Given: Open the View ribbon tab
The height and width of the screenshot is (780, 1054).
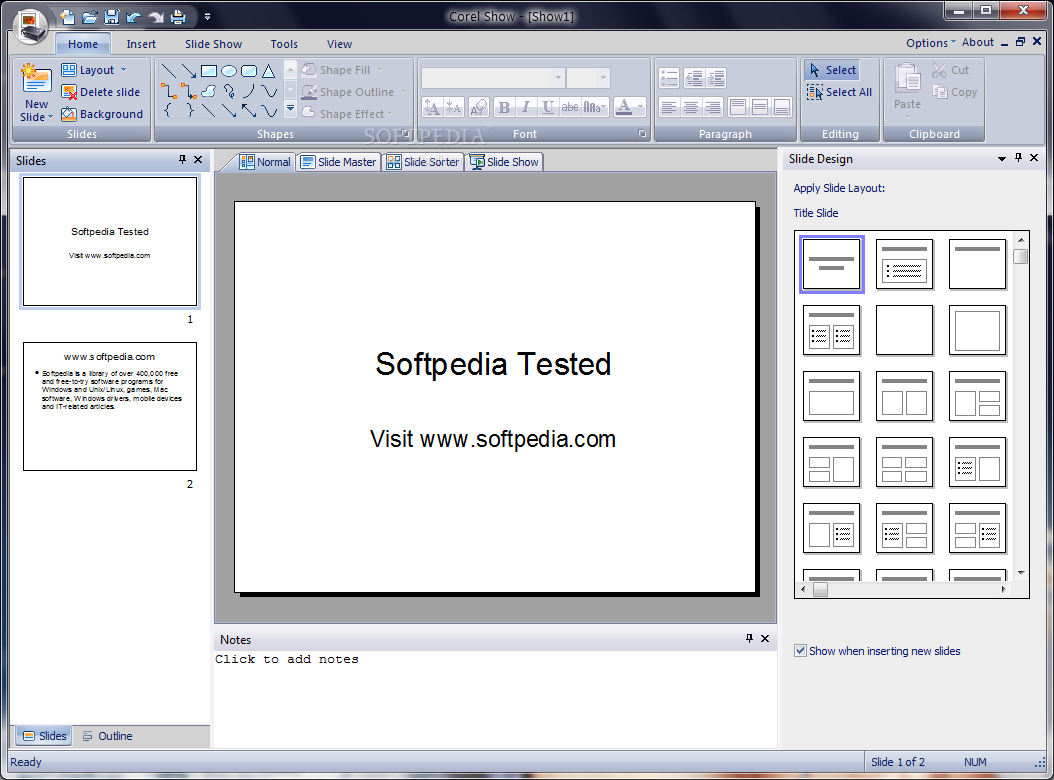Looking at the screenshot, I should coord(339,44).
